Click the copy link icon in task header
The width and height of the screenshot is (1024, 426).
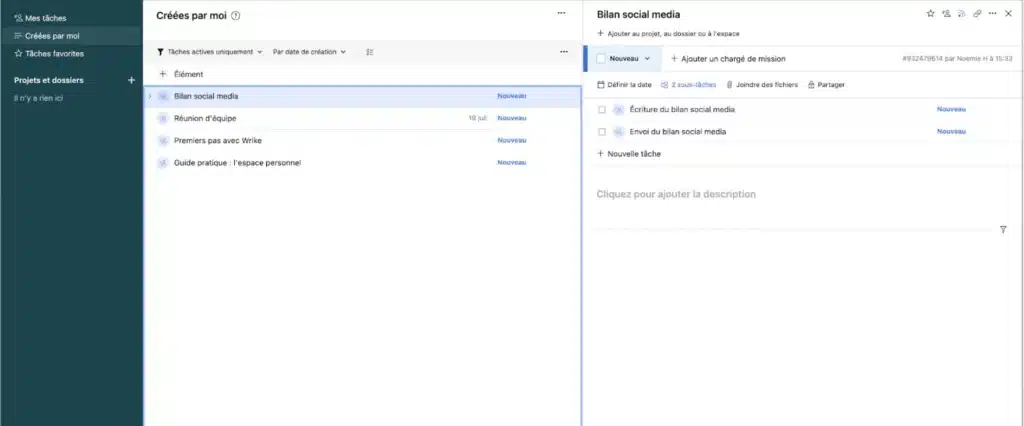(x=977, y=14)
